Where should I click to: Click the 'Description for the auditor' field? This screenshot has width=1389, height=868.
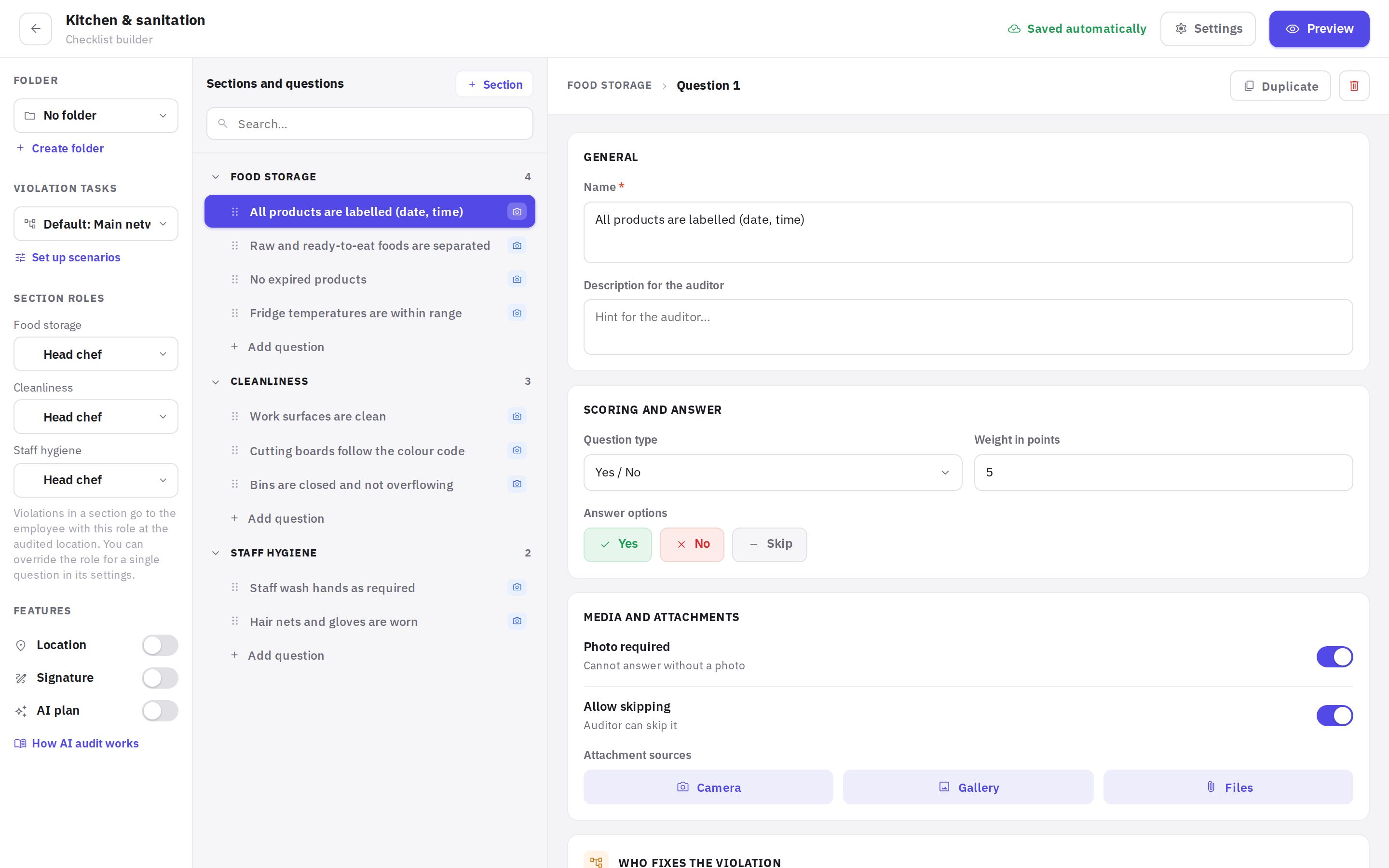967,326
